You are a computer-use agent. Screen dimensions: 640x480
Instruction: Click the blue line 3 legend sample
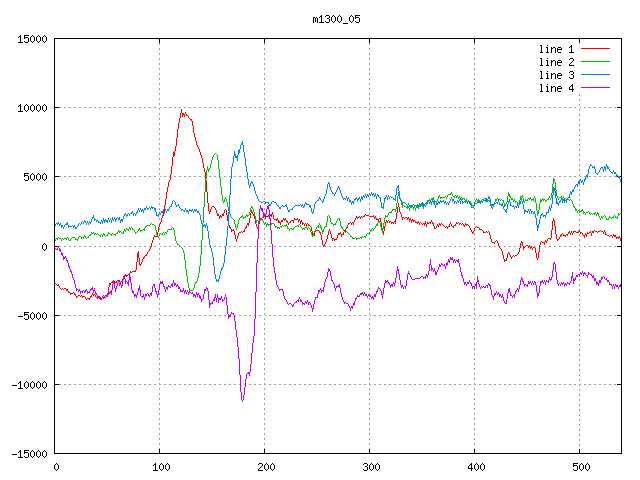595,75
